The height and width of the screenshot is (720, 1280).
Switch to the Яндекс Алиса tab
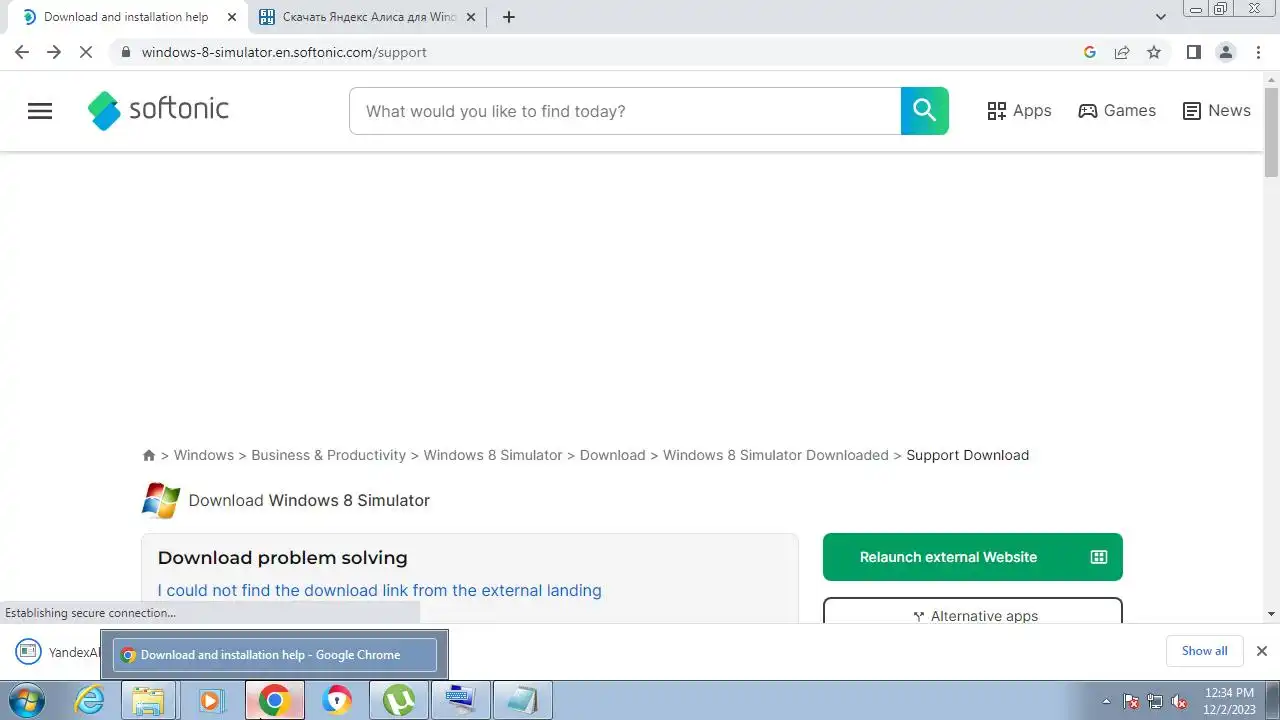click(368, 17)
